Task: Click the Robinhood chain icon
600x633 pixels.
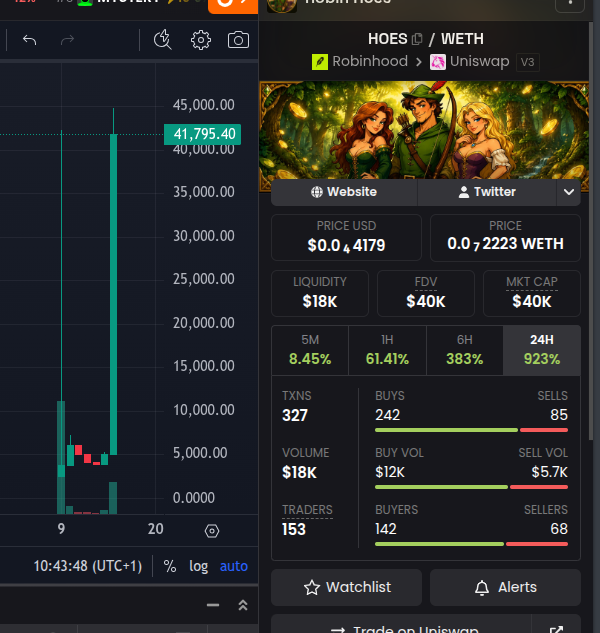Action: tap(320, 62)
